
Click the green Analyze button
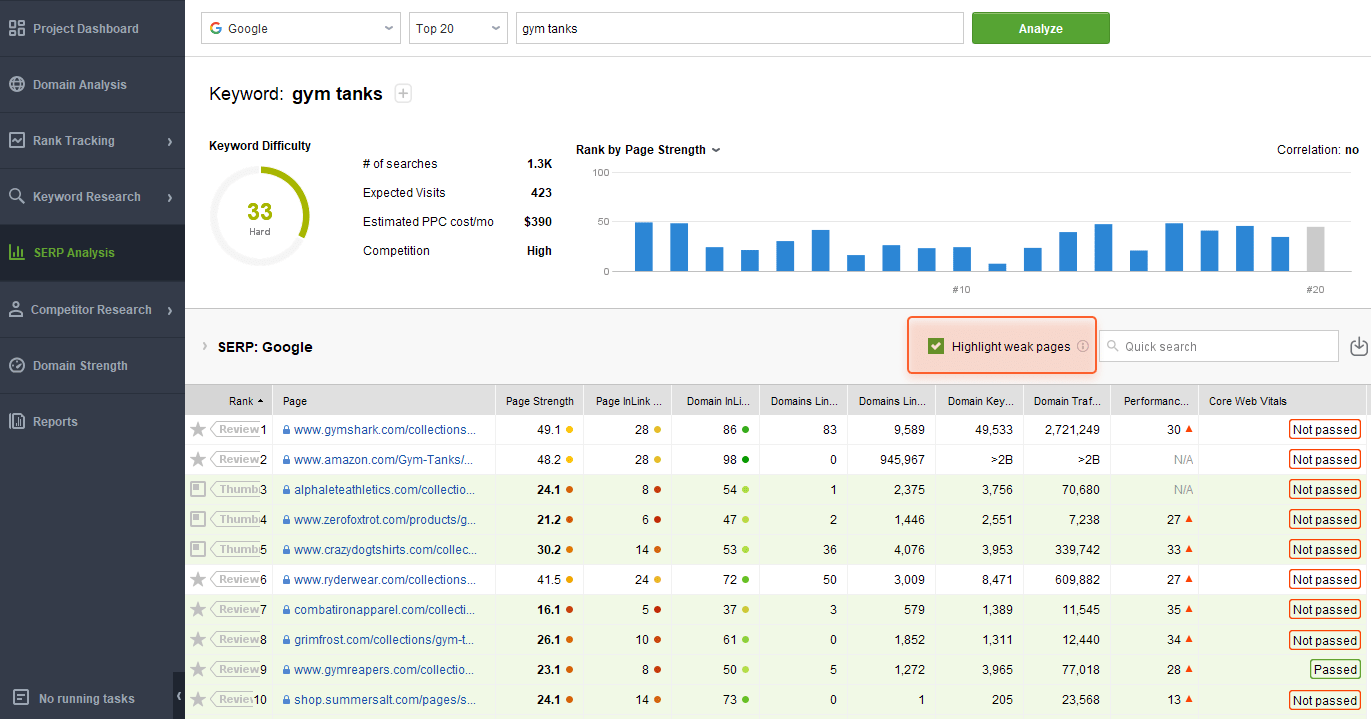point(1040,28)
